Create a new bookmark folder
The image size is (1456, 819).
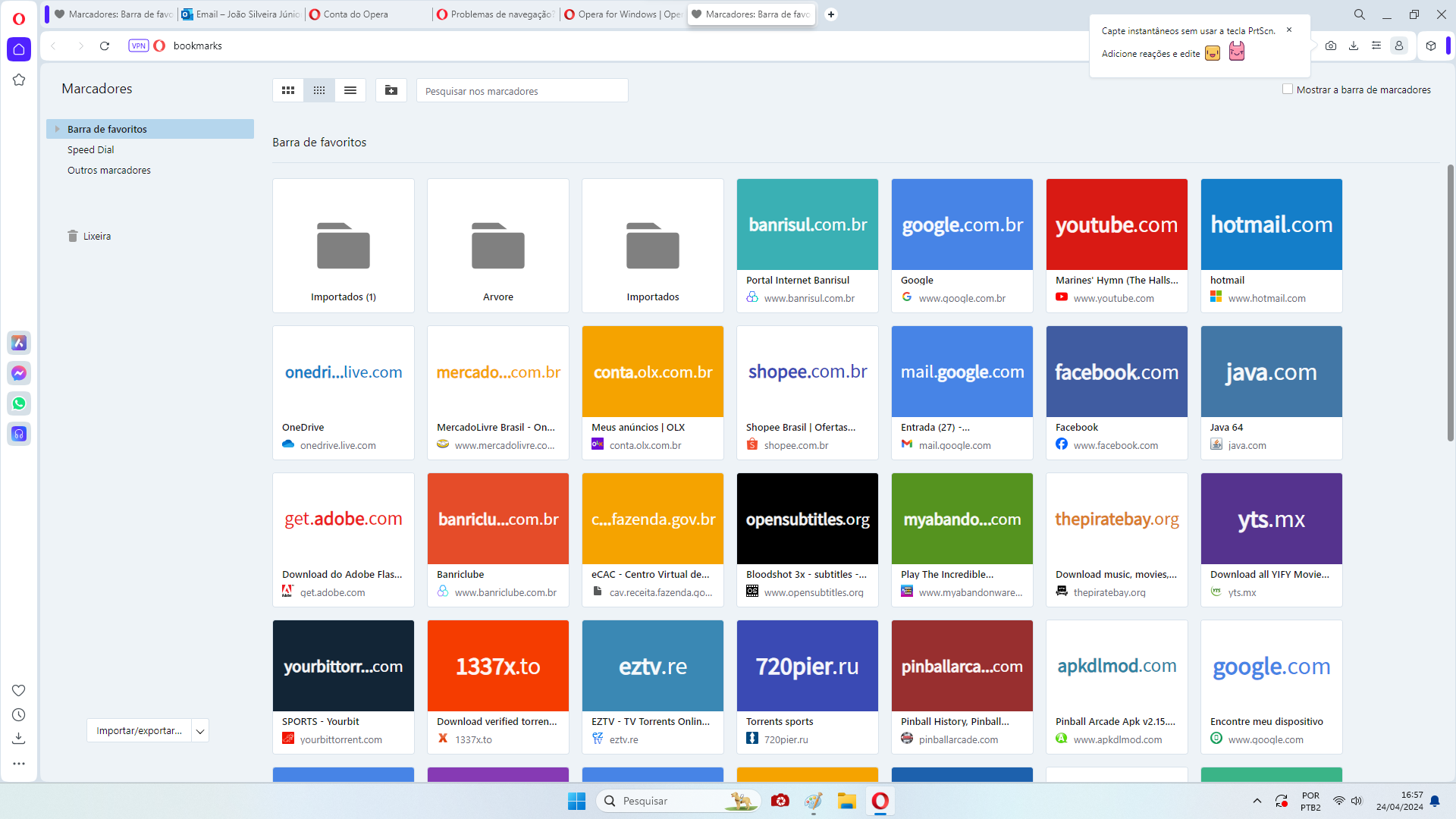pos(391,90)
